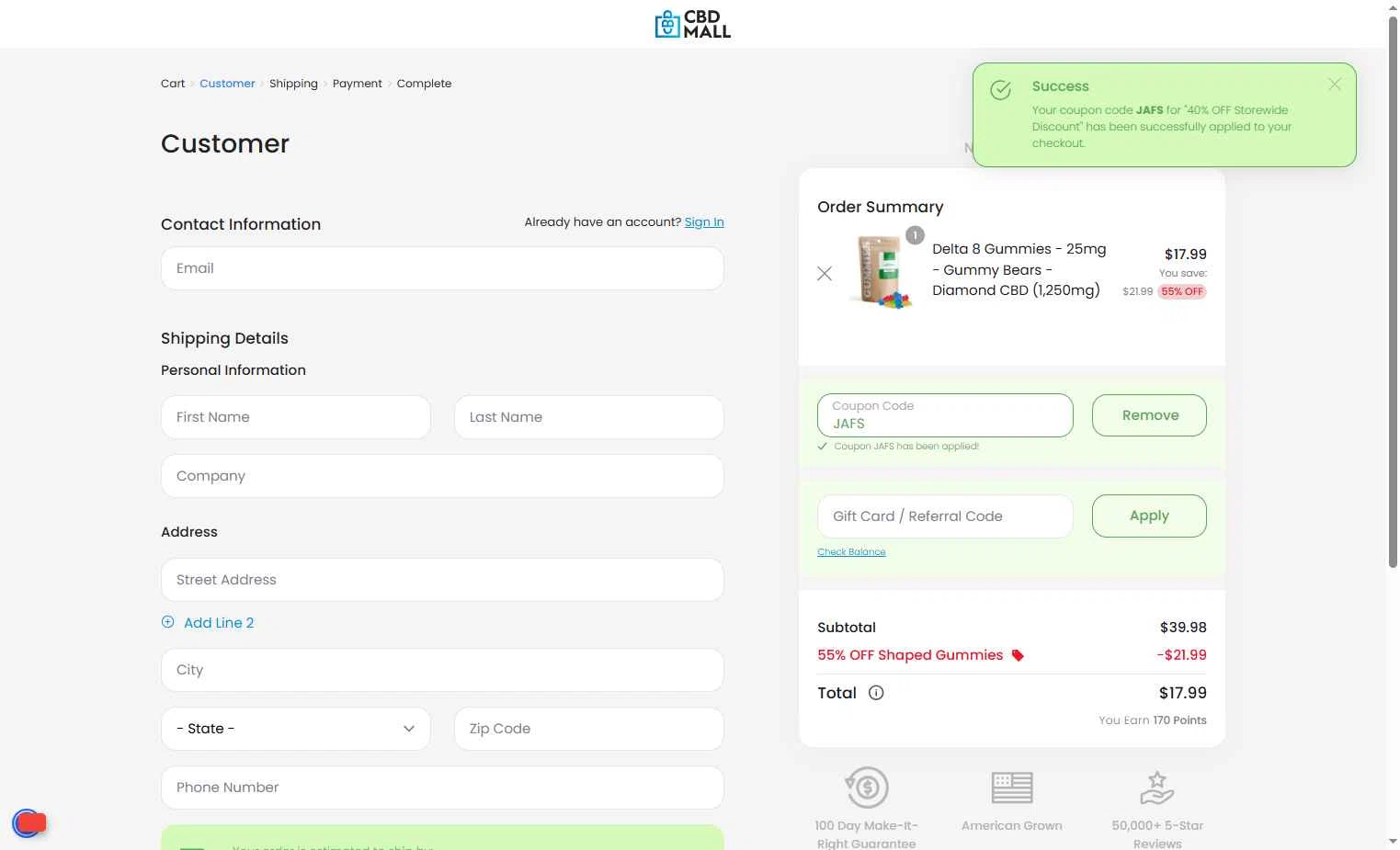Screen dimensions: 1400x850
Task: Click the success checkmark icon
Action: tap(1001, 89)
